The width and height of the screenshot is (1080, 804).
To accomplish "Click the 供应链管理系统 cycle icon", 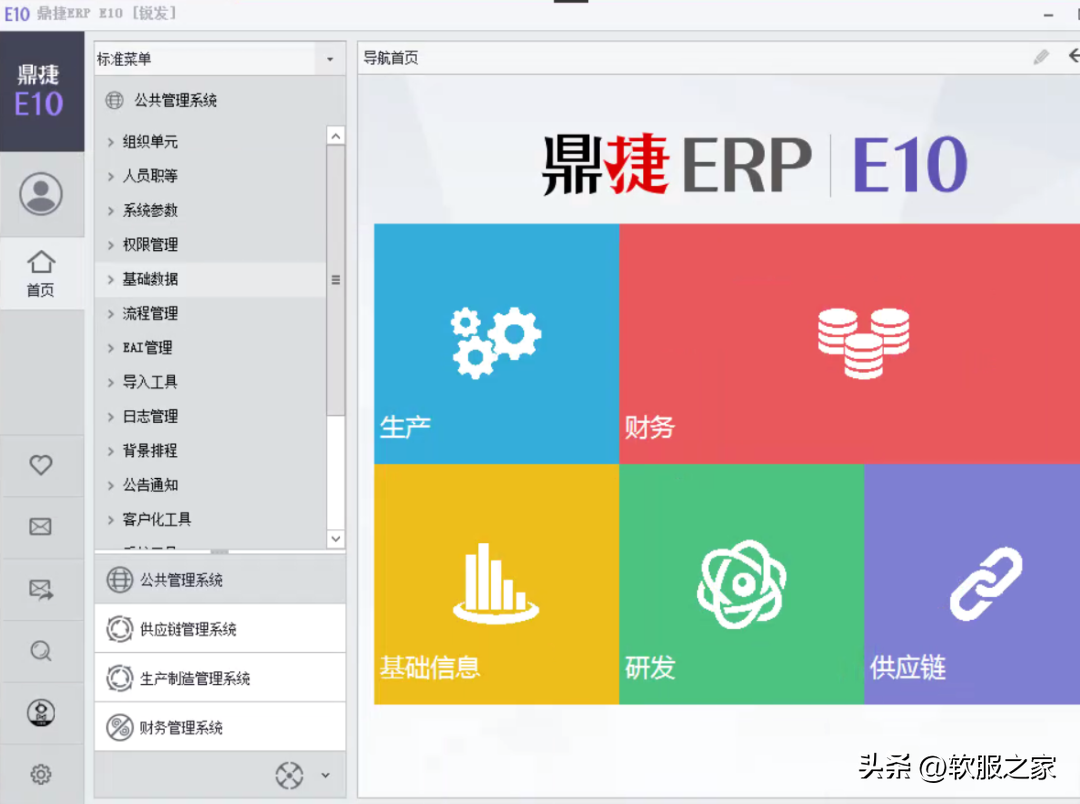I will pos(119,629).
